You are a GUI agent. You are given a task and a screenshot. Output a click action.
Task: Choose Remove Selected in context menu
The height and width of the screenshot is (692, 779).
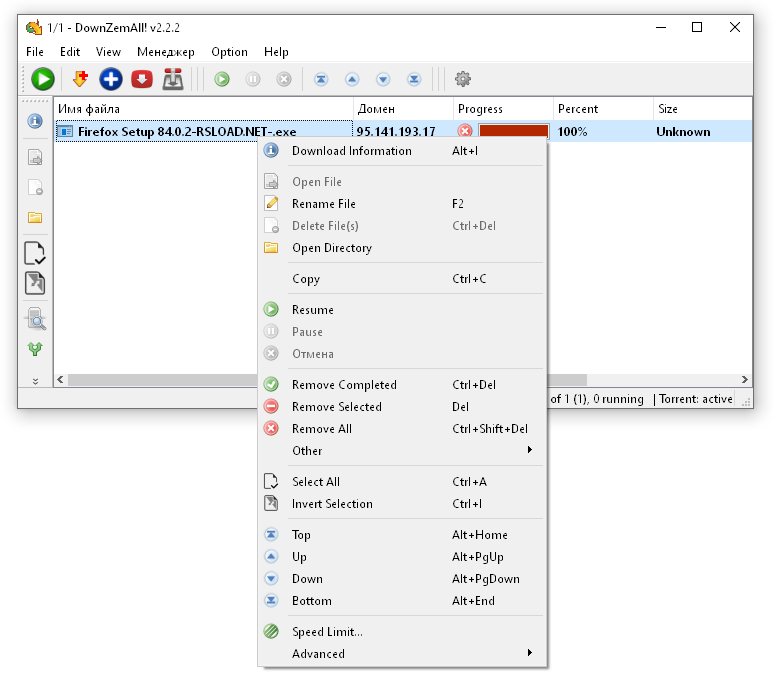pos(402,406)
